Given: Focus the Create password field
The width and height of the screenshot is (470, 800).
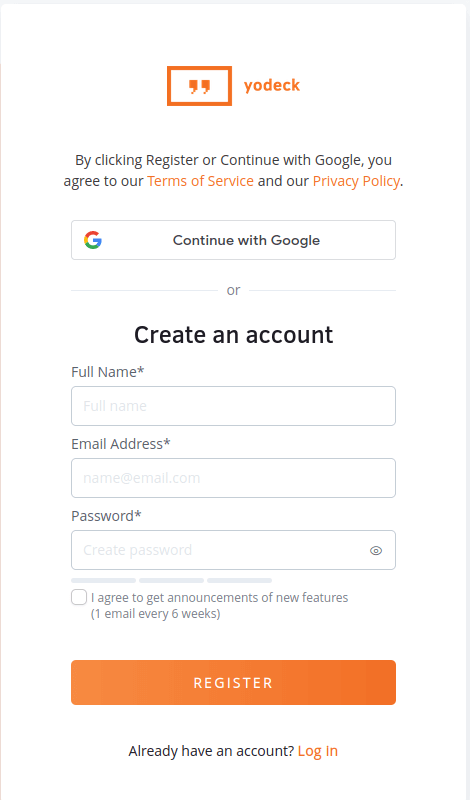Looking at the screenshot, I should 233,550.
